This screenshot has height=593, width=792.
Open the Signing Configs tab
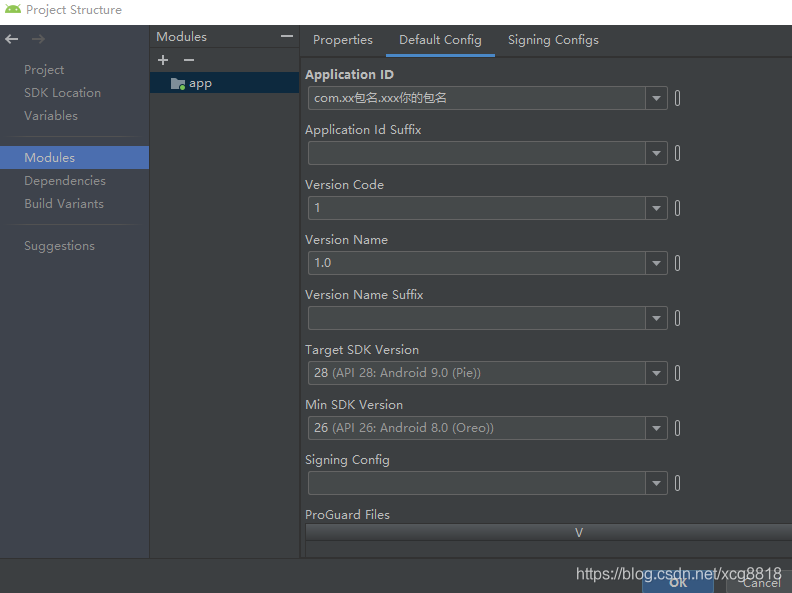[x=553, y=40]
